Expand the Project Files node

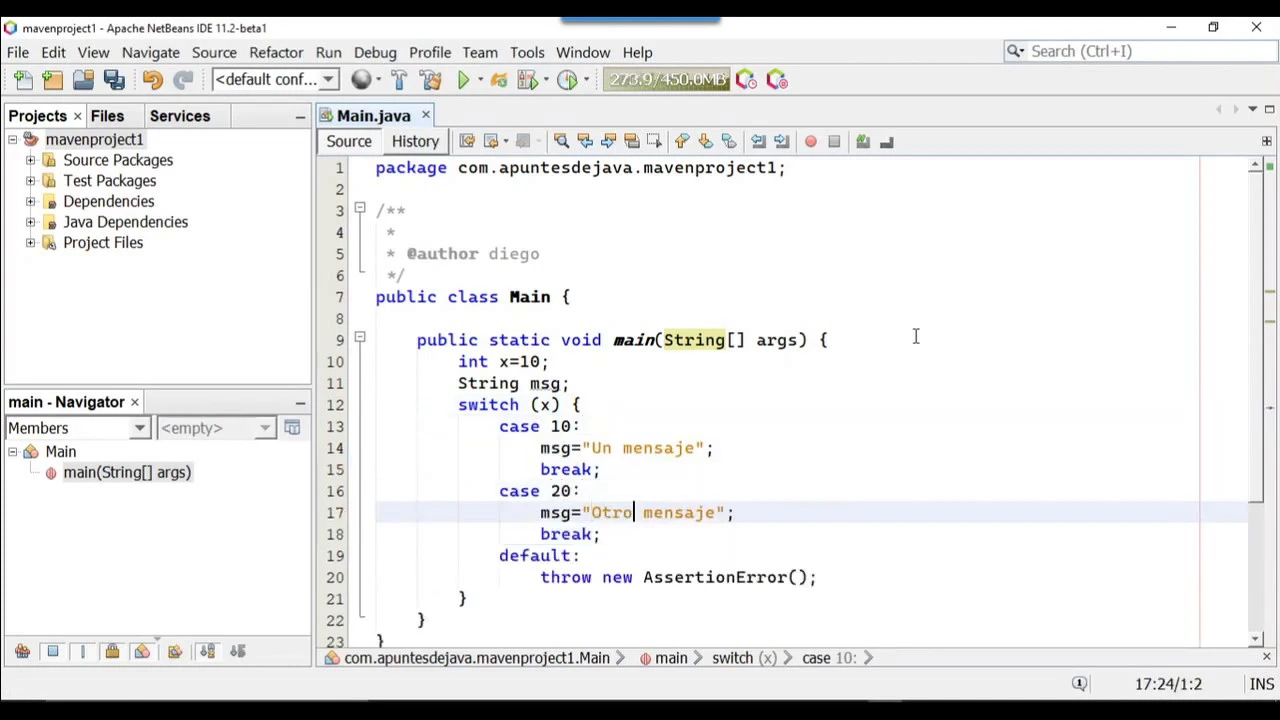(x=31, y=243)
